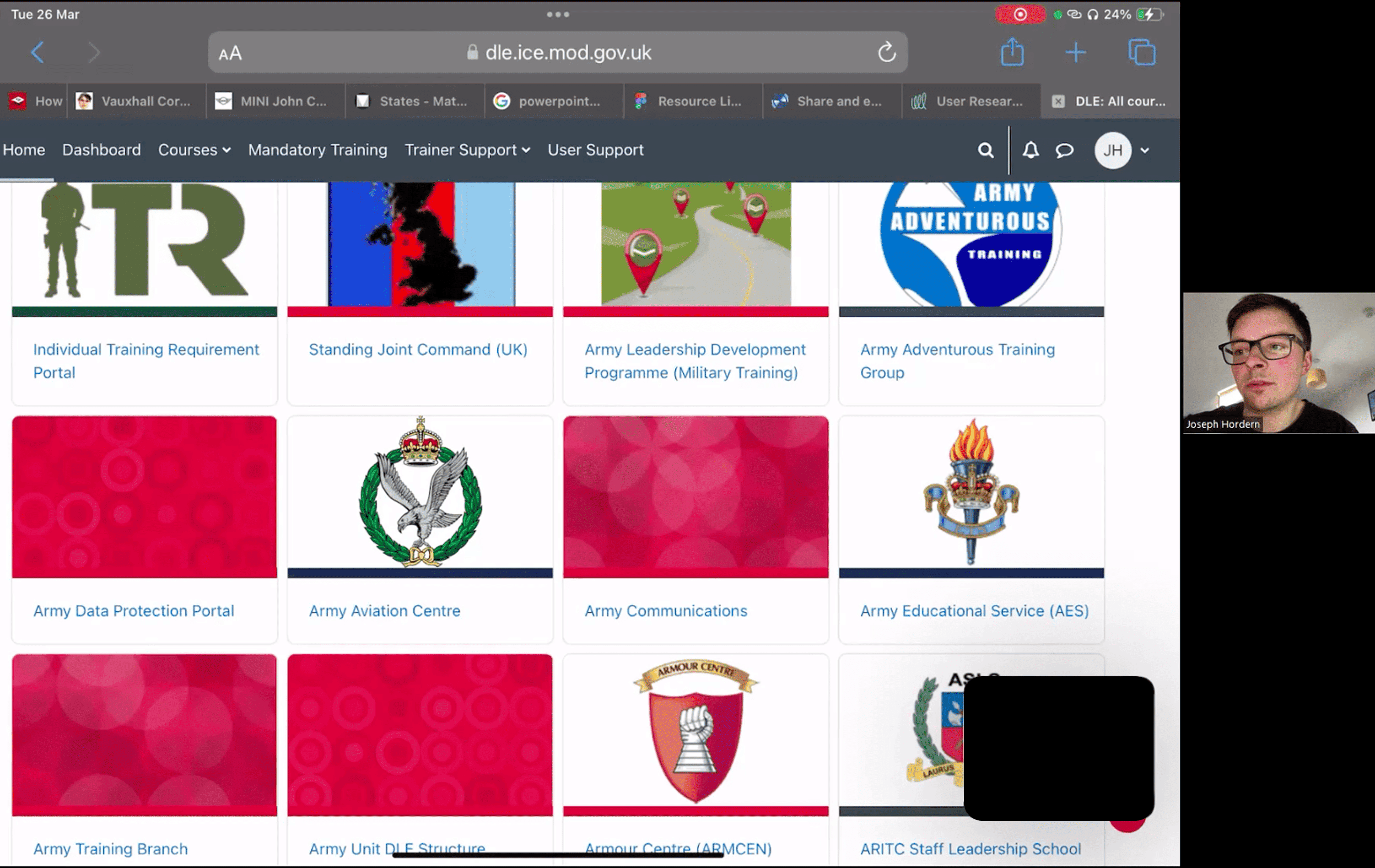Open Standing Joint Command (UK) link

tap(418, 350)
